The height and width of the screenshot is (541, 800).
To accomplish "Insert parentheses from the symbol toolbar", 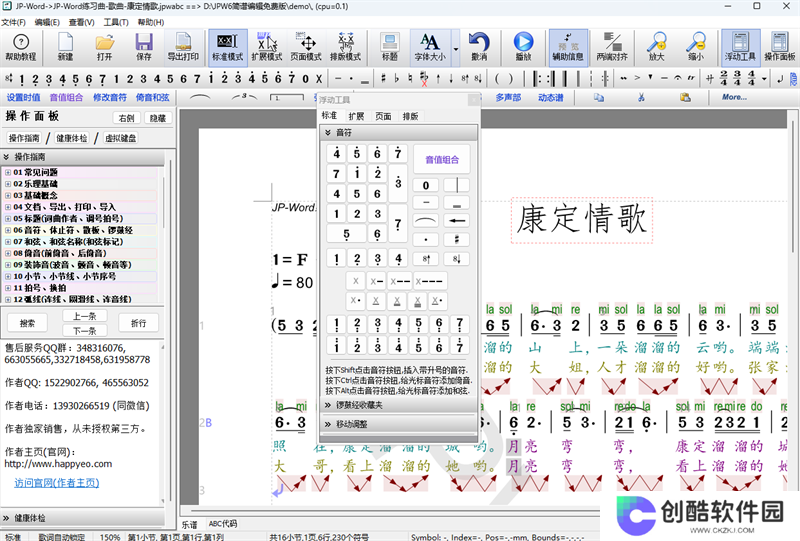I will (503, 79).
